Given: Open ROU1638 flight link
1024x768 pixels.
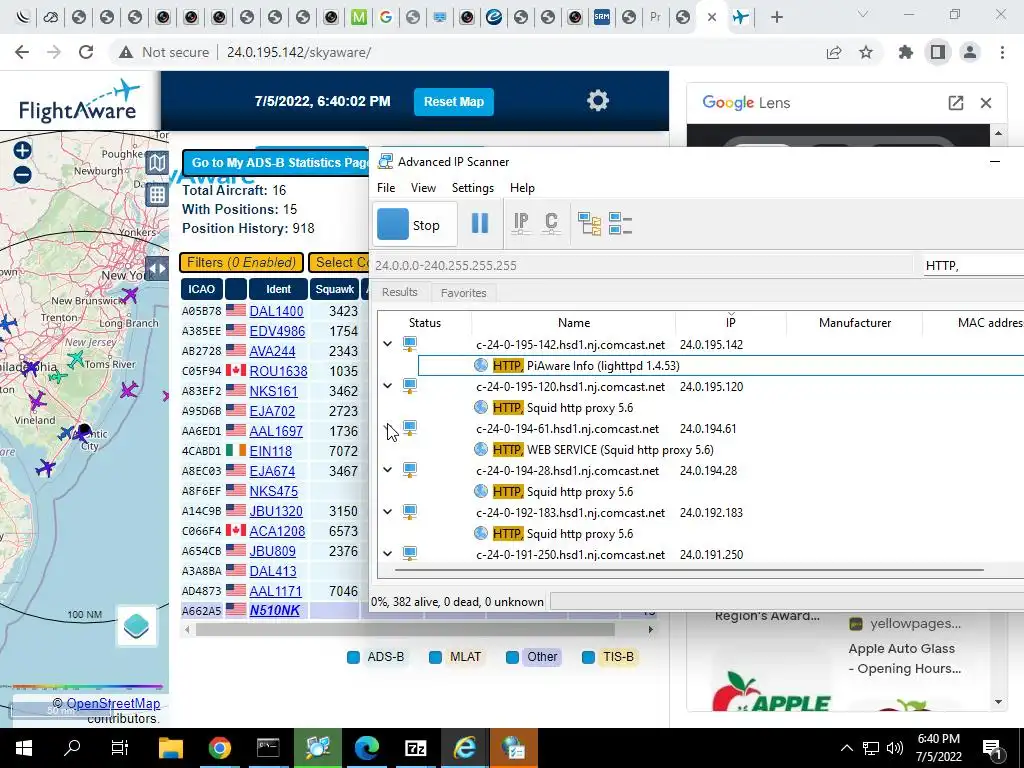Looking at the screenshot, I should (x=278, y=372).
